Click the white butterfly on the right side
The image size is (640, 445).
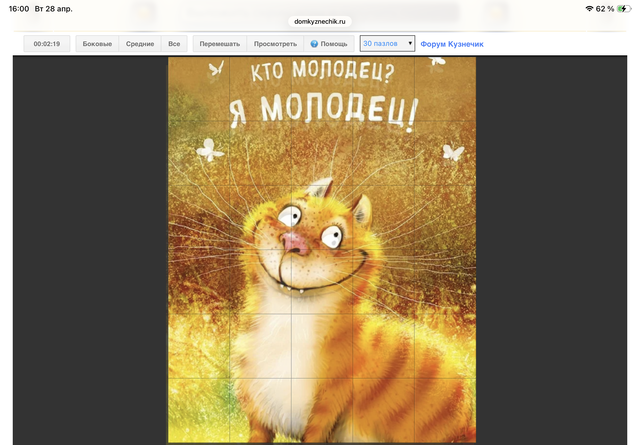point(453,153)
